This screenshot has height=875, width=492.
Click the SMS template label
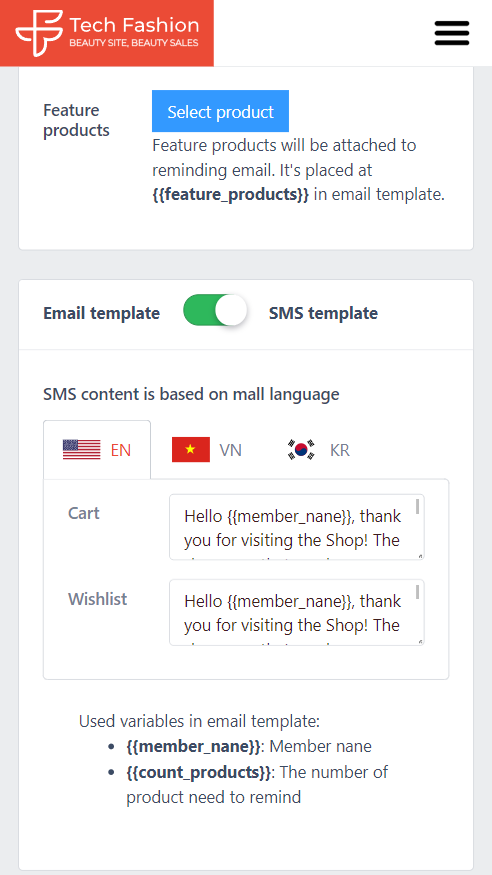324,313
